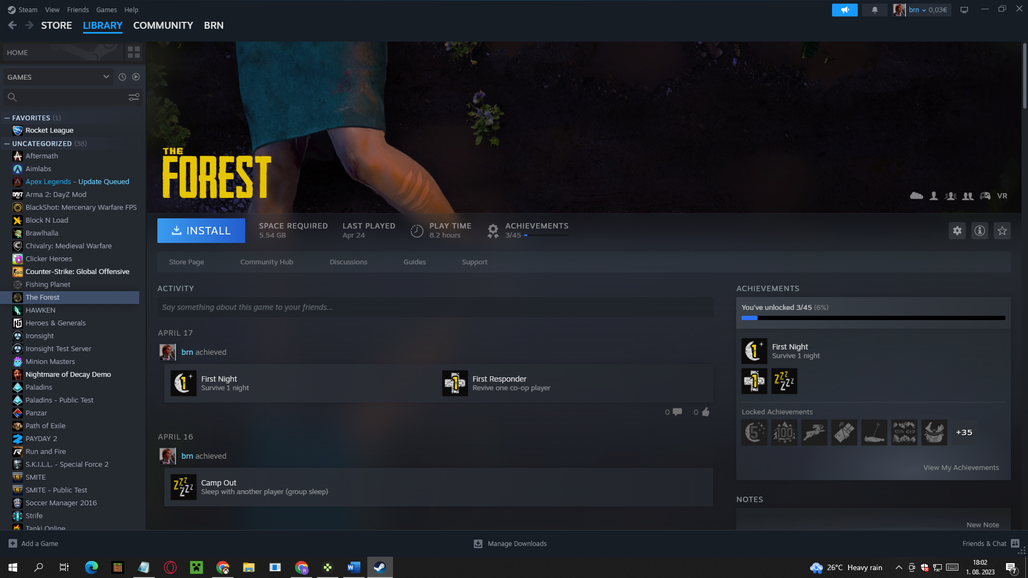Open the Help menu
This screenshot has height=578, width=1028.
pos(131,10)
